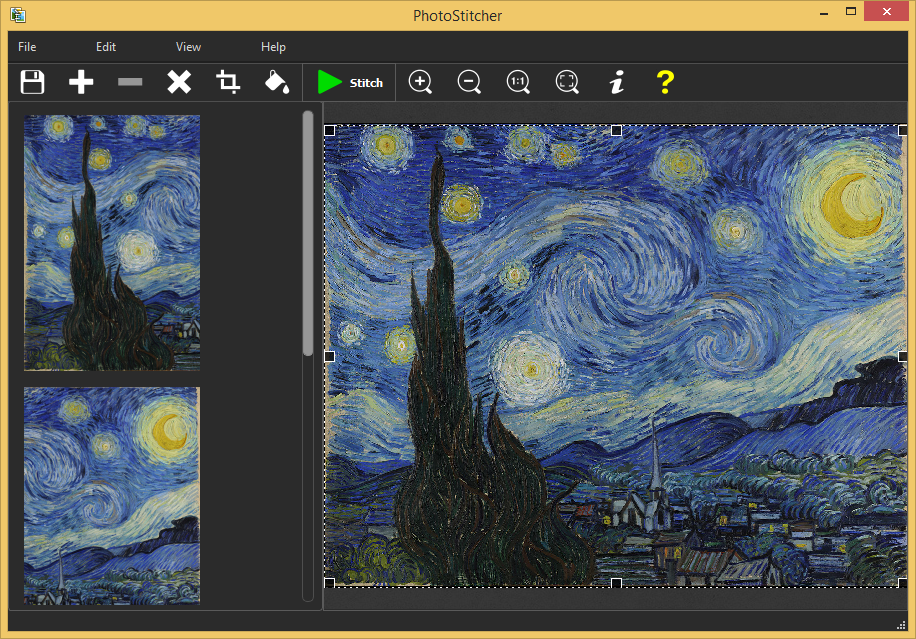Close the PhotoStitcher window

(x=886, y=11)
